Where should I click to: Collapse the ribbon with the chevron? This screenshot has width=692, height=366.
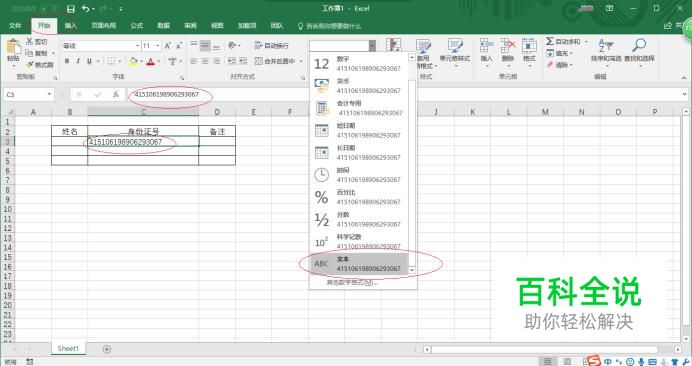pyautogui.click(x=684, y=78)
